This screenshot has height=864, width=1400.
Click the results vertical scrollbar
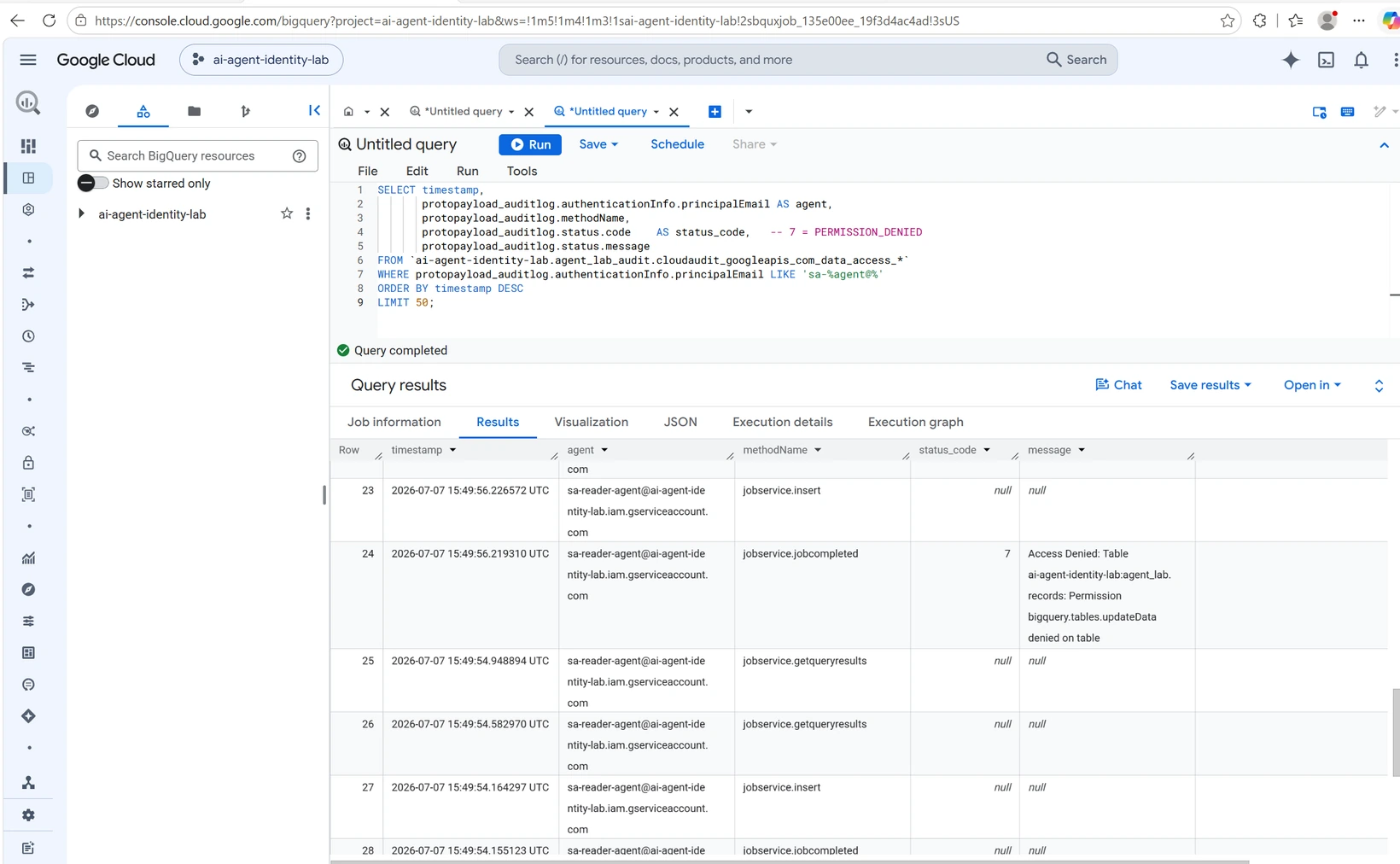1395,732
